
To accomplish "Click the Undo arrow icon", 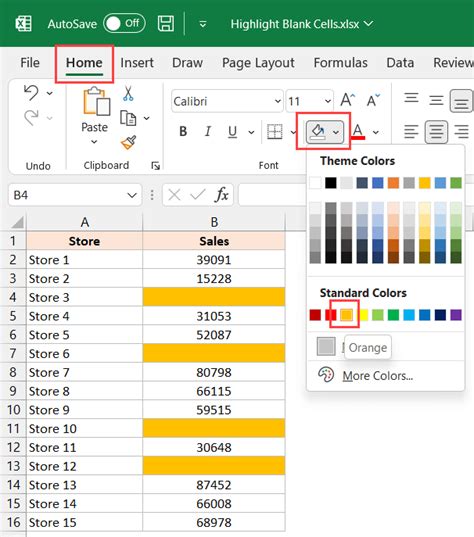I will pos(31,92).
